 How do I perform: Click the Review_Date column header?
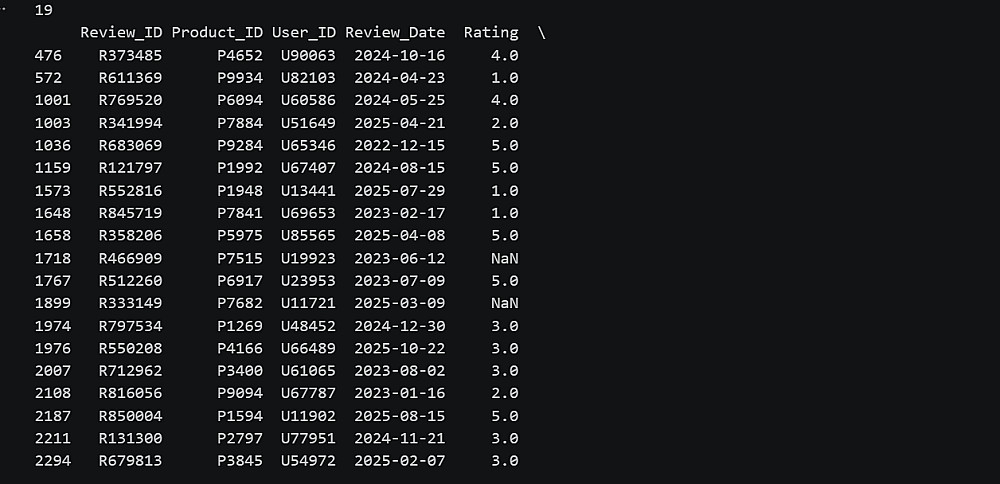coord(395,33)
